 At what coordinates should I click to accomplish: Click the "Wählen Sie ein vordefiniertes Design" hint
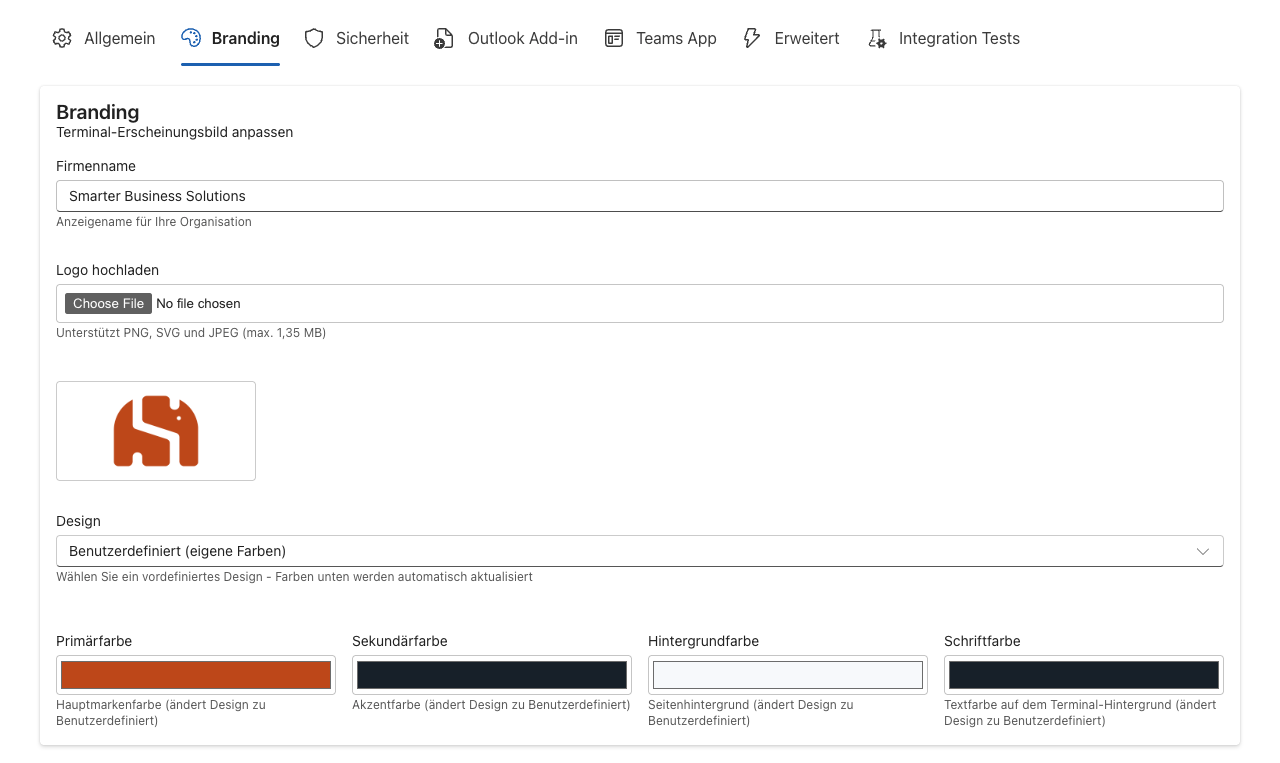click(294, 577)
